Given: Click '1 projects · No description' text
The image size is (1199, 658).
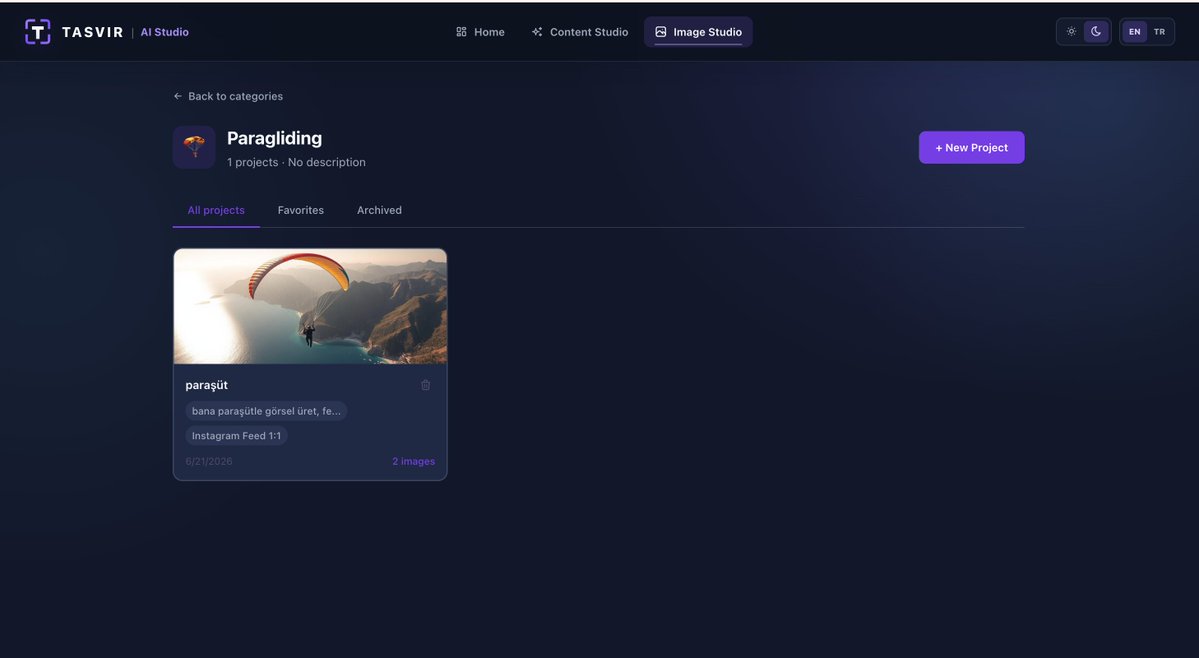Looking at the screenshot, I should (x=296, y=162).
